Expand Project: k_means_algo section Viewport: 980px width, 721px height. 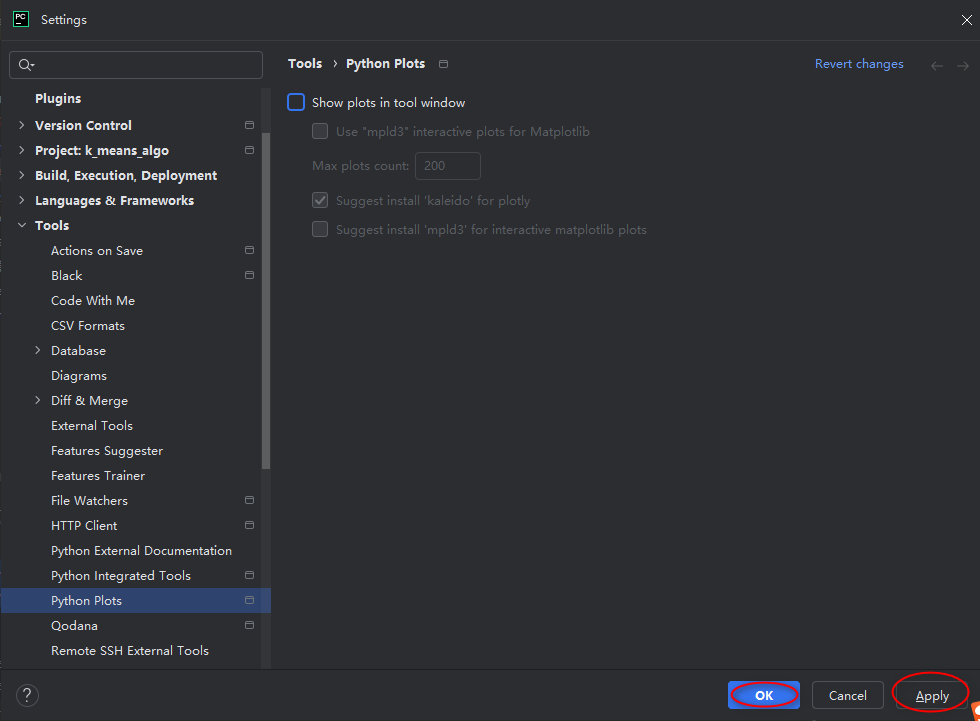point(22,150)
